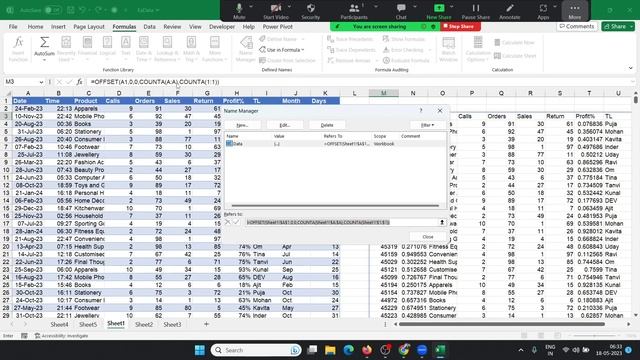Screen dimensions: 640x360
Task: Open the Comments button
Action: pyautogui.click(x=577, y=27)
